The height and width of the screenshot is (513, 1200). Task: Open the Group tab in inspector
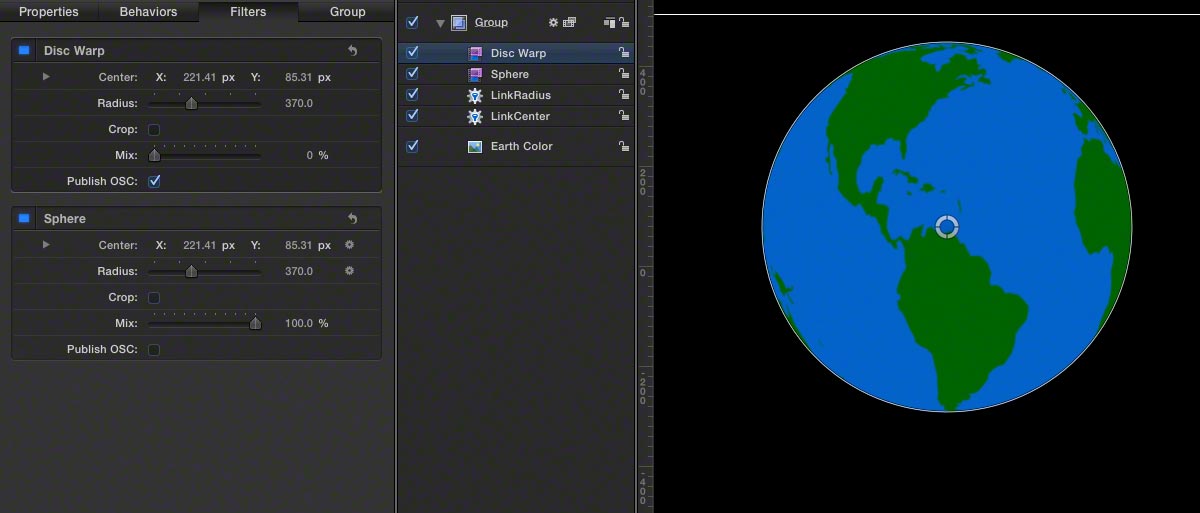coord(347,12)
